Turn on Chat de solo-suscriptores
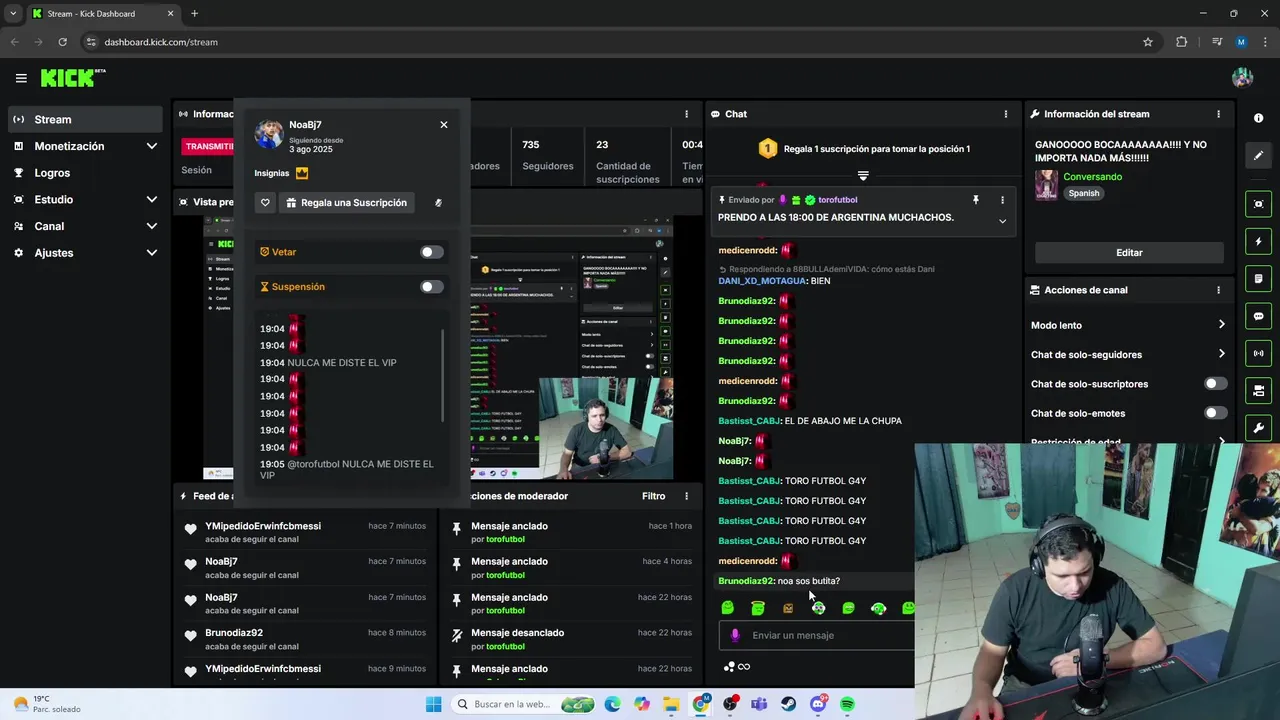This screenshot has height=720, width=1280. (x=1215, y=384)
